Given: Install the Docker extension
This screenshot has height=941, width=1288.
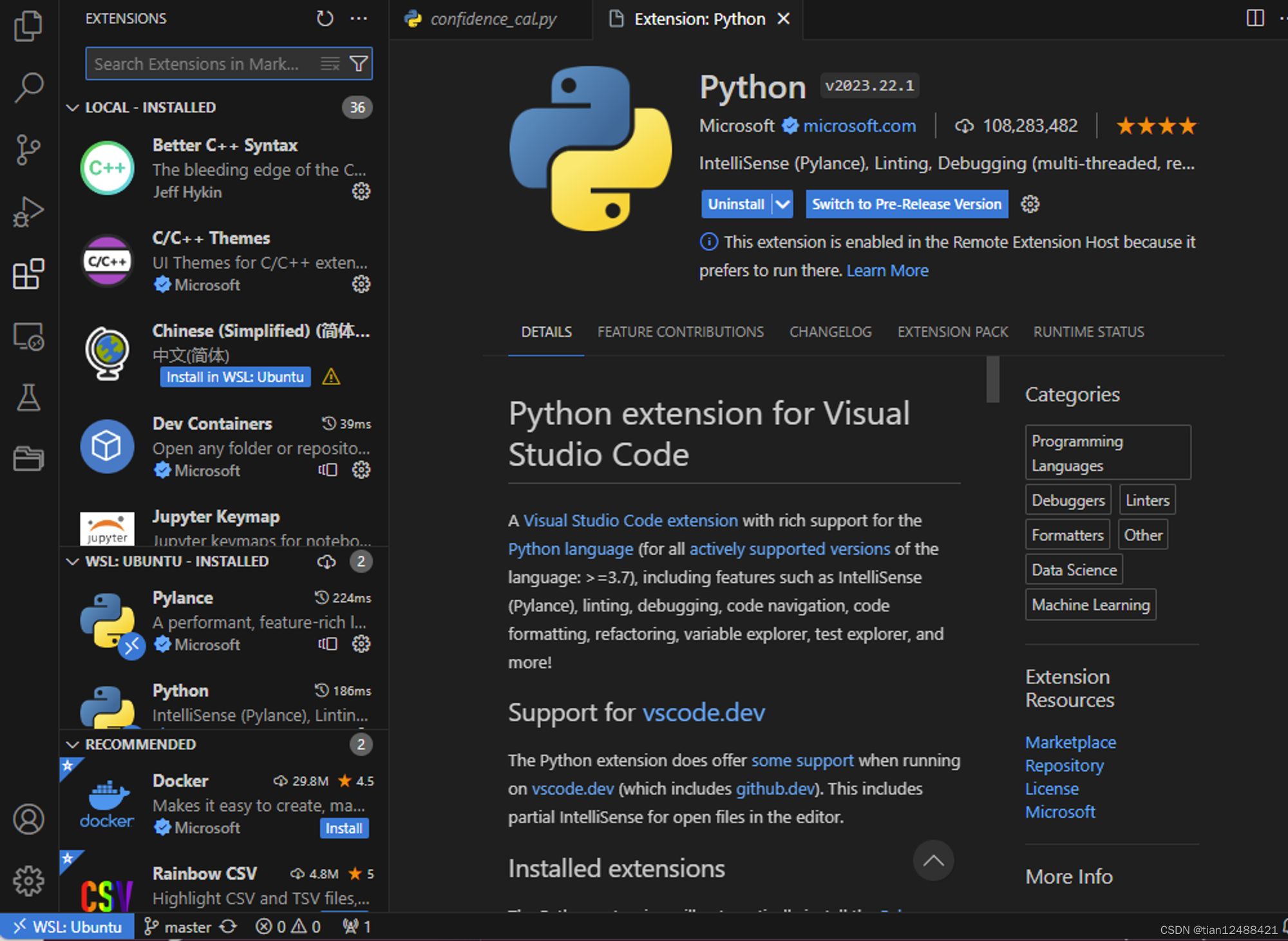Looking at the screenshot, I should 344,828.
